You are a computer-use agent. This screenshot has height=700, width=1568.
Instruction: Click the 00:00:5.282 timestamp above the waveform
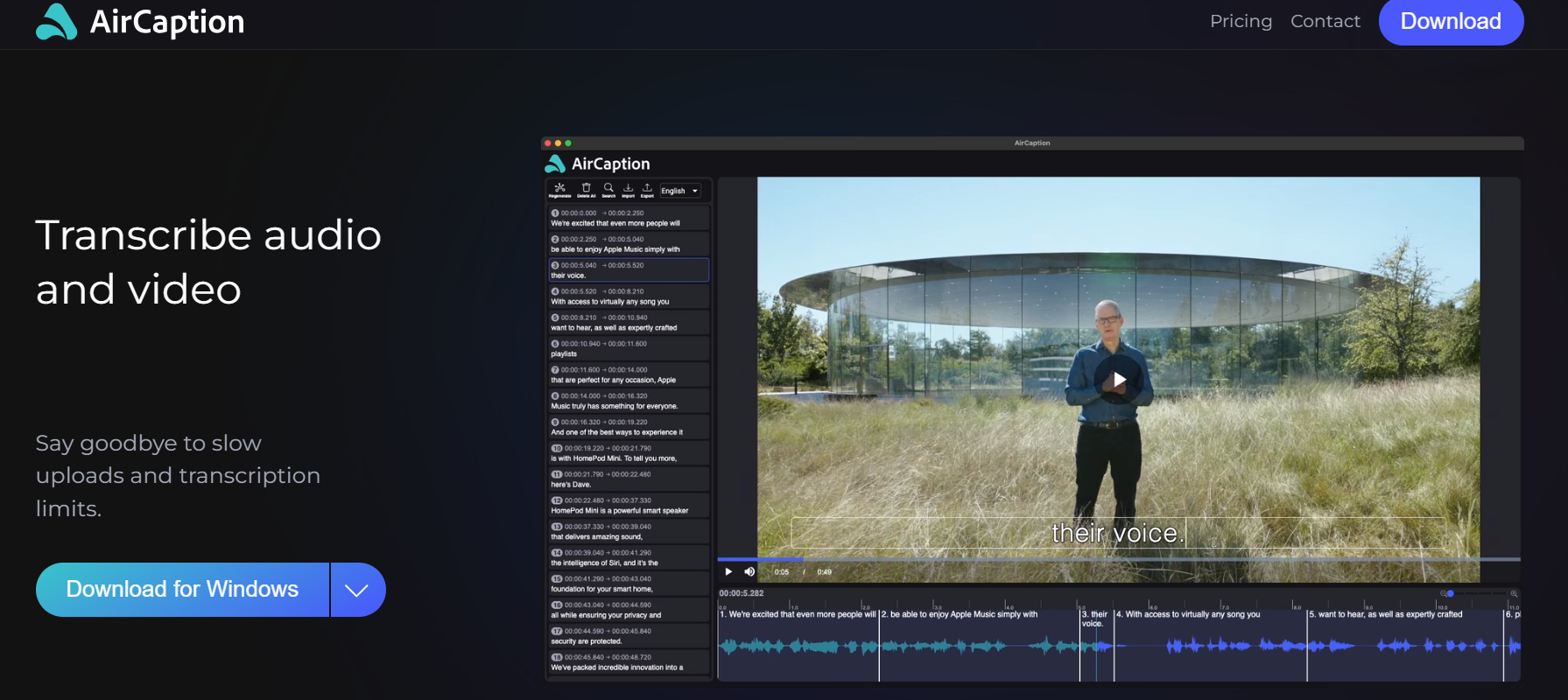tap(742, 593)
